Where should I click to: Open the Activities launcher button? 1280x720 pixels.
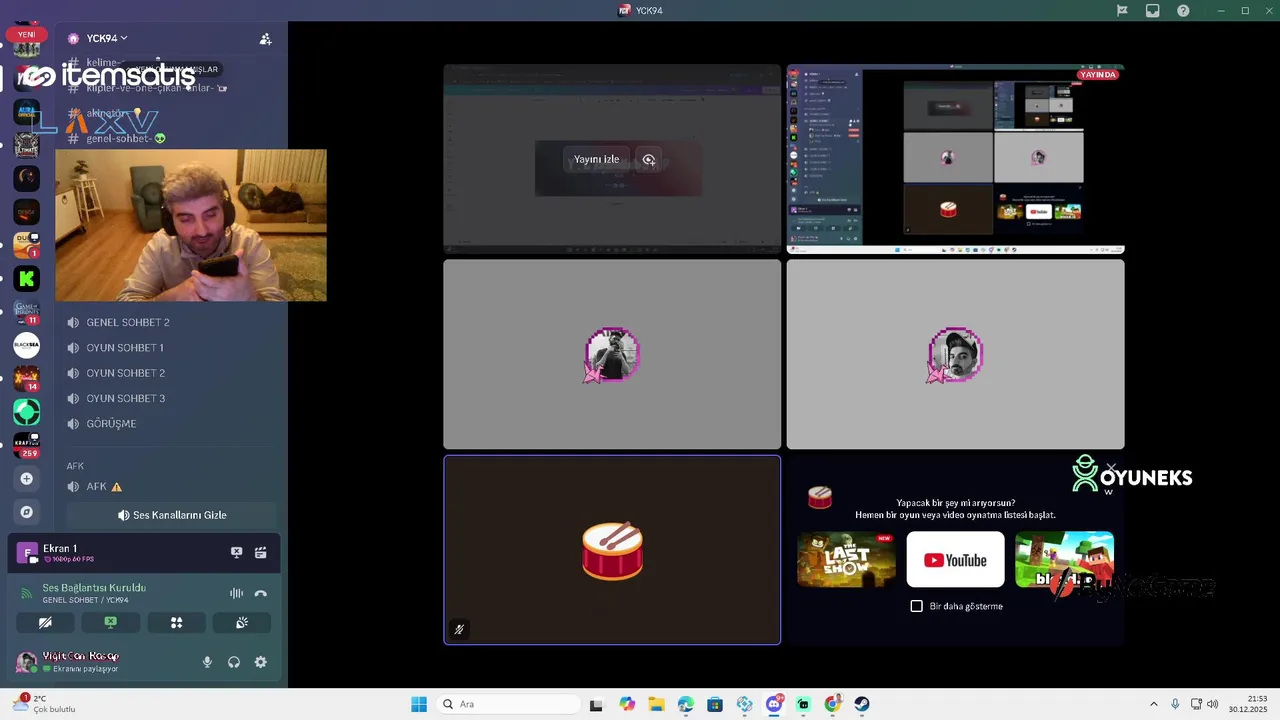click(176, 622)
